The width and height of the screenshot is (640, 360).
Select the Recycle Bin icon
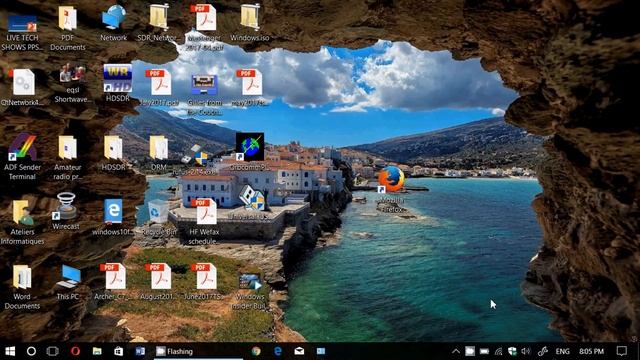pos(159,217)
